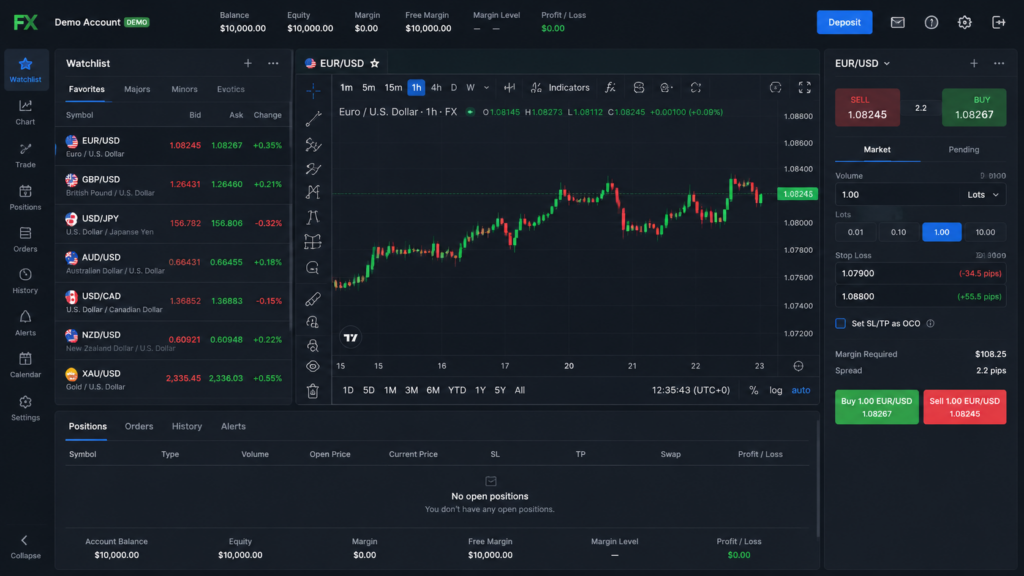Open the Chart sidebar icon

(x=25, y=112)
